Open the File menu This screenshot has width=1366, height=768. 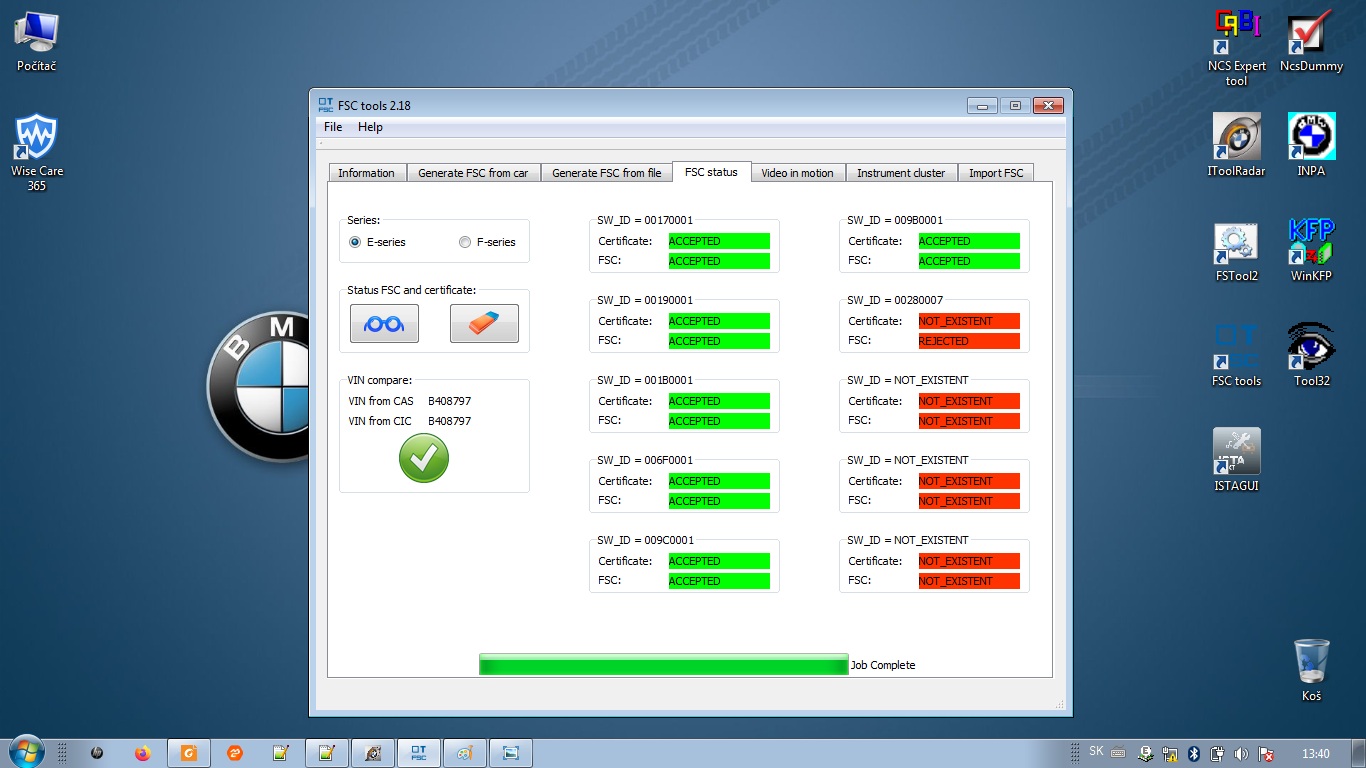pos(333,127)
